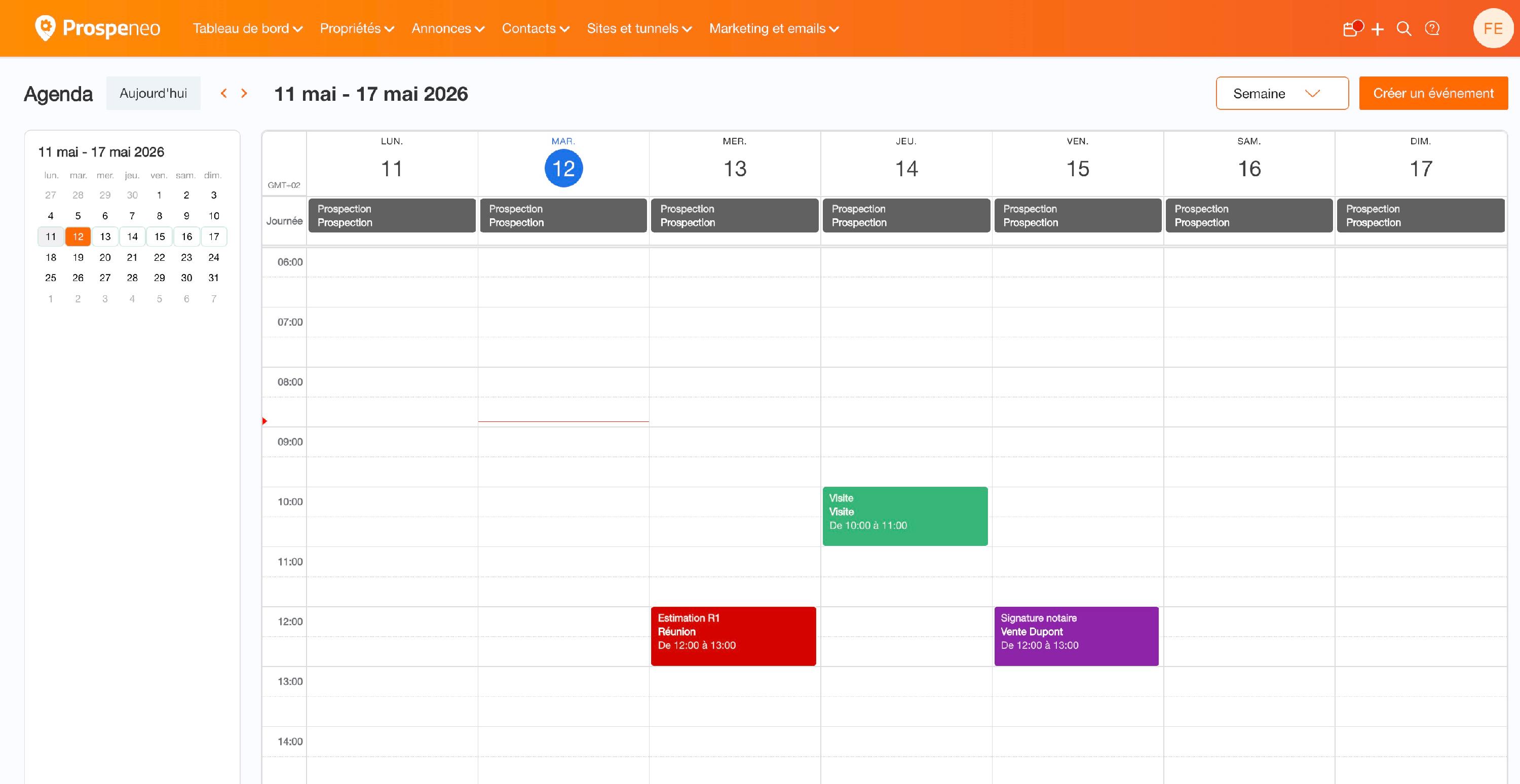This screenshot has height=784, width=1520.
Task: Expand Marketing et emails menu
Action: 774,28
